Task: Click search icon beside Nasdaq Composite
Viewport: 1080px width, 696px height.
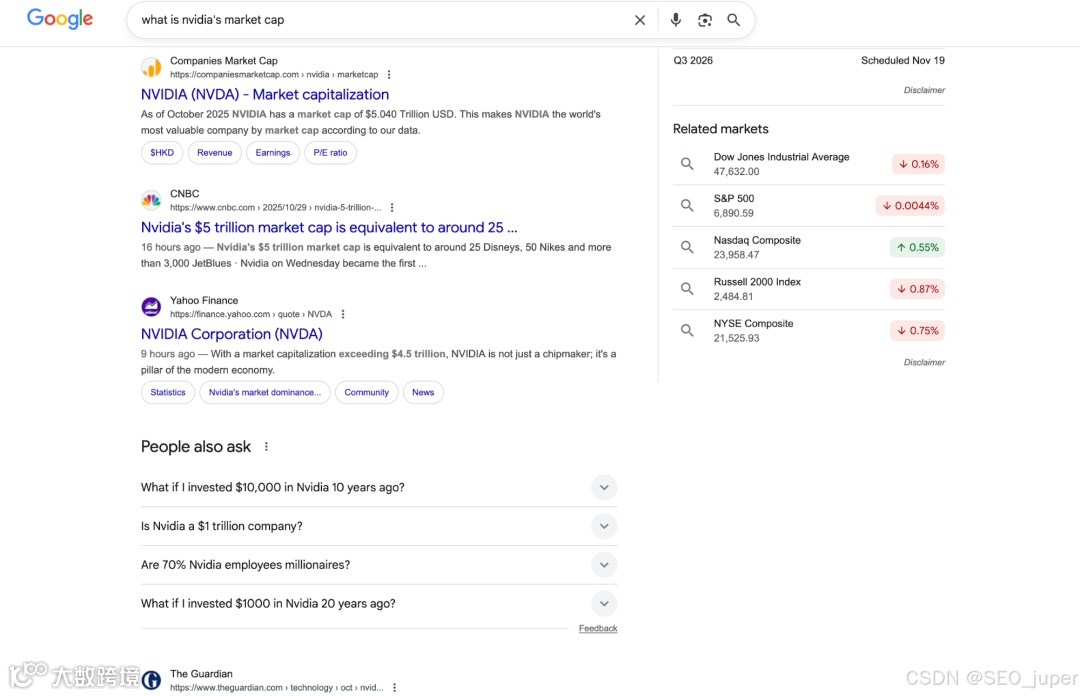Action: pyautogui.click(x=687, y=247)
